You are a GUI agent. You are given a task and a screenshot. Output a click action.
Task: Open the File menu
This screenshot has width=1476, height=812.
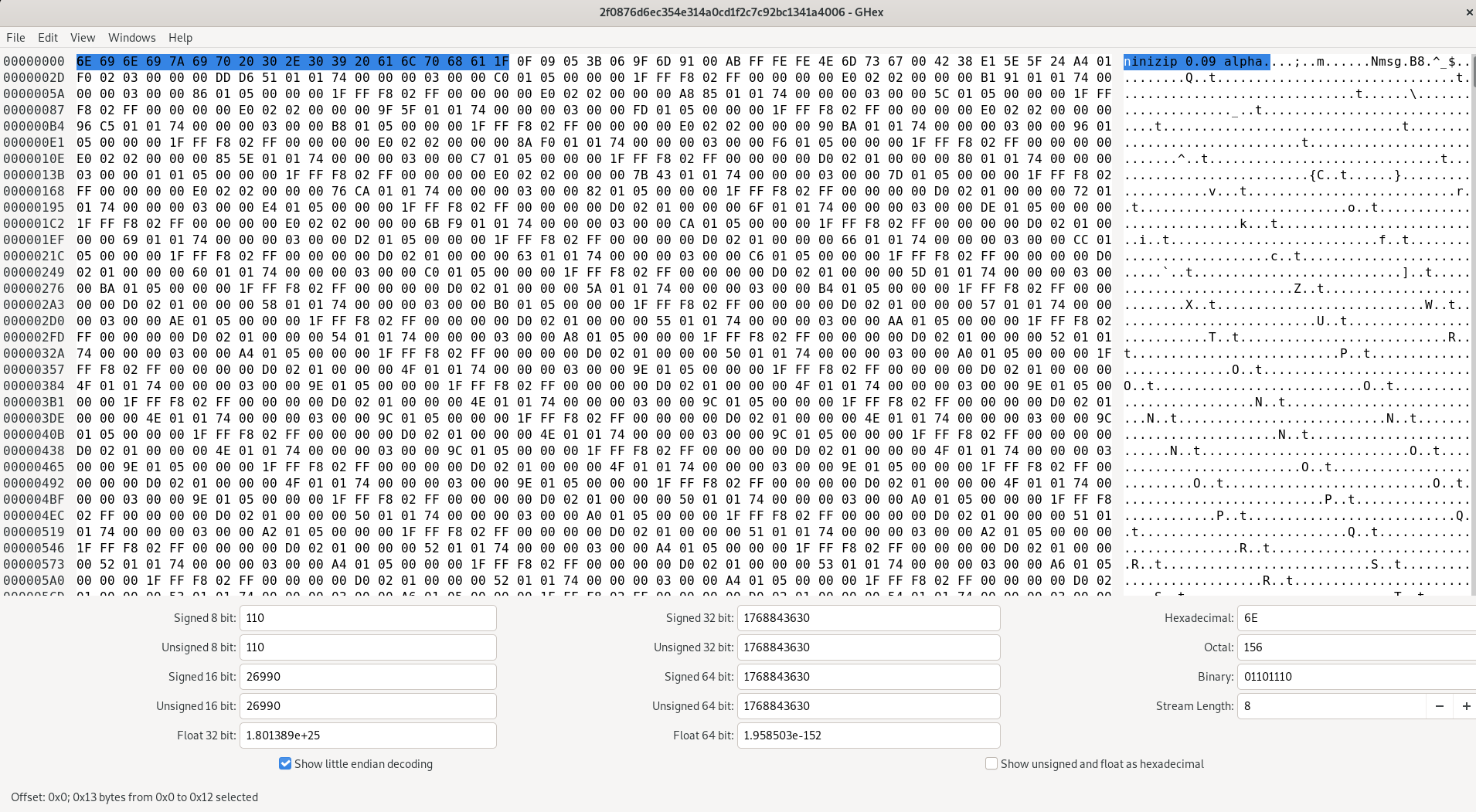pyautogui.click(x=15, y=37)
